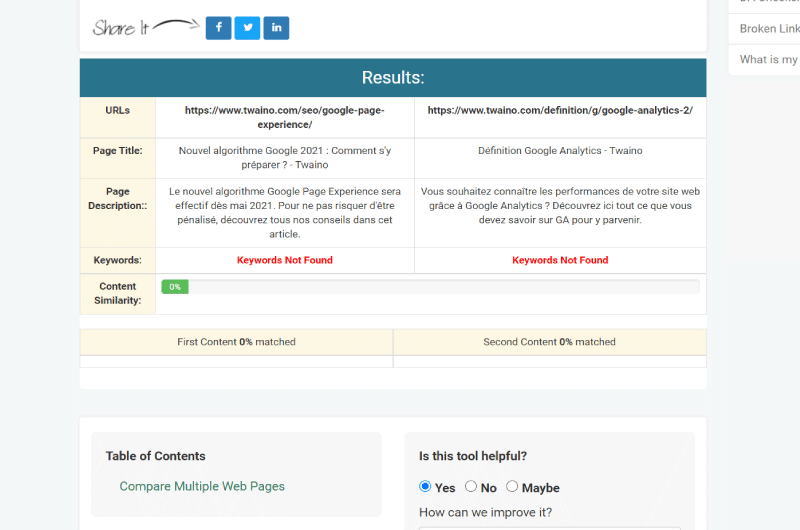
Task: Click the 'Table of Contents' heading
Action: pyautogui.click(x=156, y=456)
